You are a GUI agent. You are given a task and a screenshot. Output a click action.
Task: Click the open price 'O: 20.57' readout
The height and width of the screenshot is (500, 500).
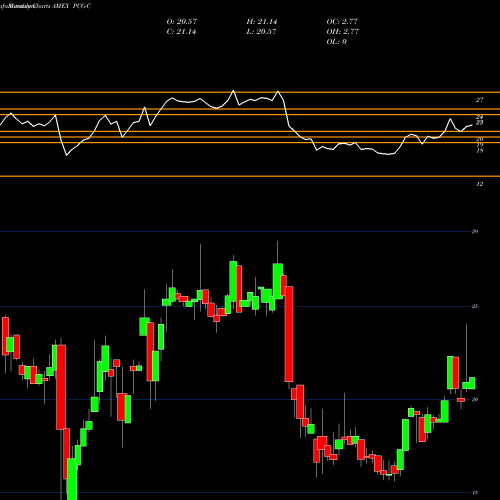click(182, 21)
